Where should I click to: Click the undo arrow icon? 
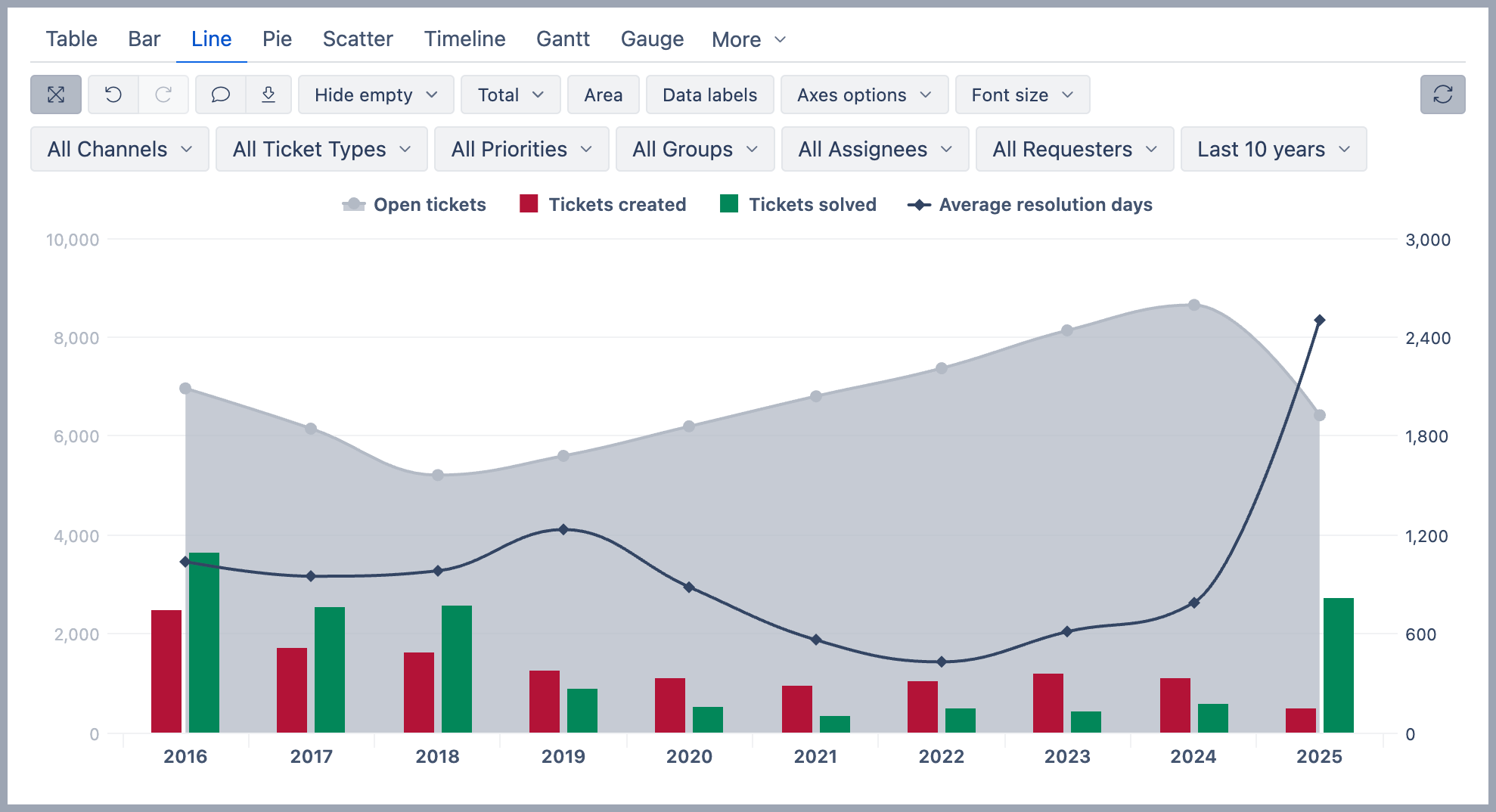(x=113, y=95)
